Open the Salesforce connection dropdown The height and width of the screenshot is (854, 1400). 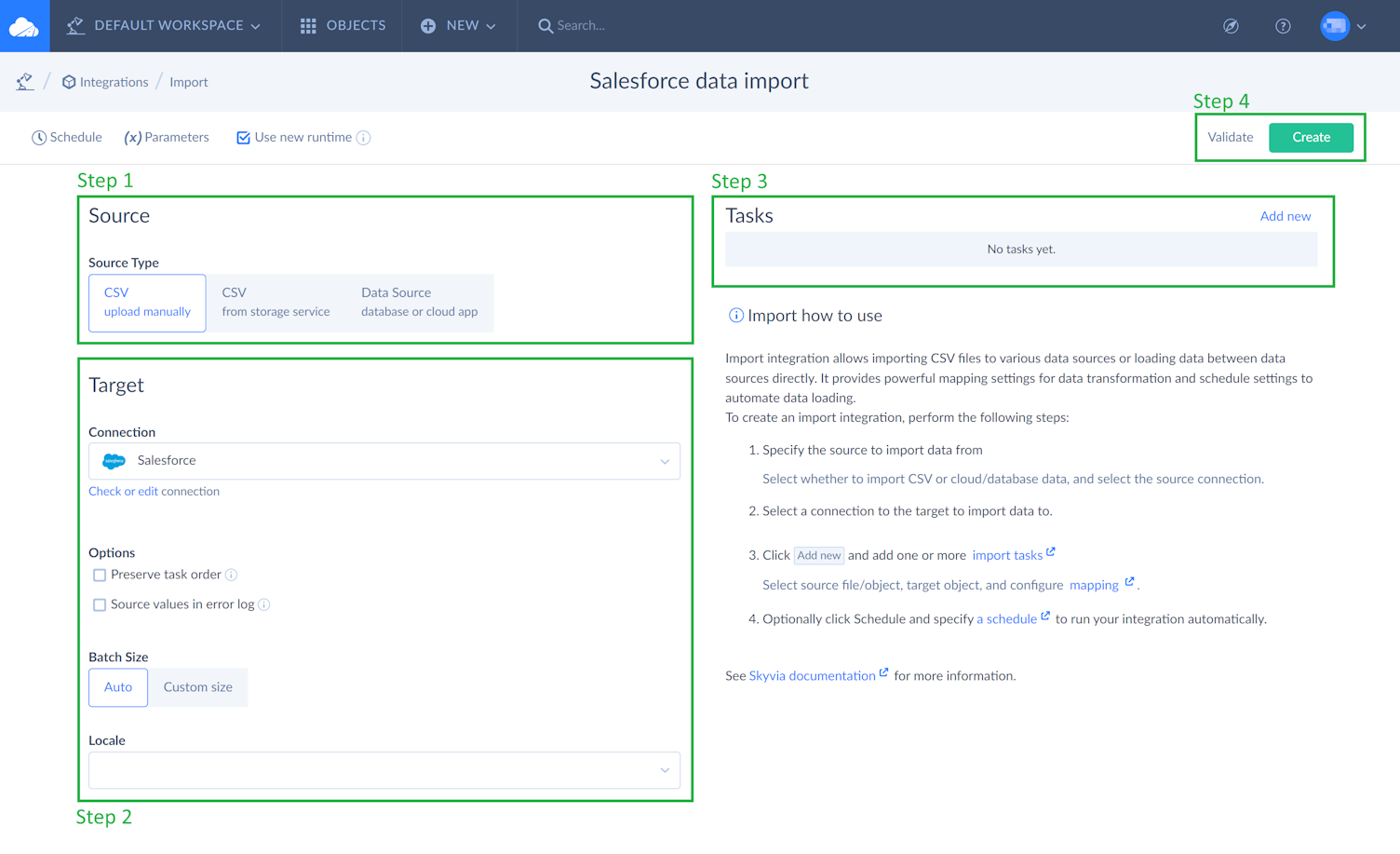point(384,461)
